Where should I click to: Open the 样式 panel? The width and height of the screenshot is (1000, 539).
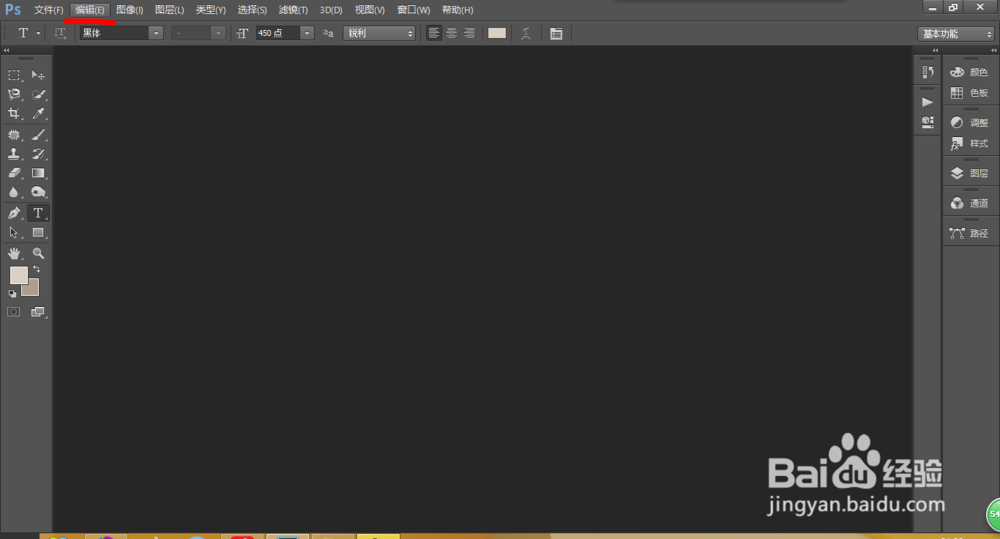click(969, 144)
